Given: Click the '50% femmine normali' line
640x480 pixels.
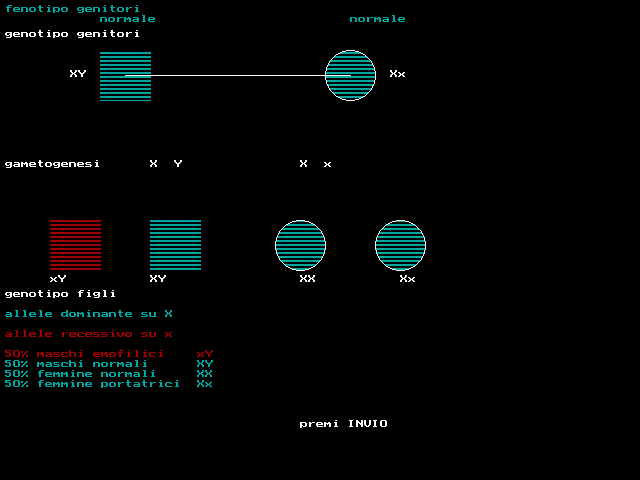Looking at the screenshot, I should [109, 374].
